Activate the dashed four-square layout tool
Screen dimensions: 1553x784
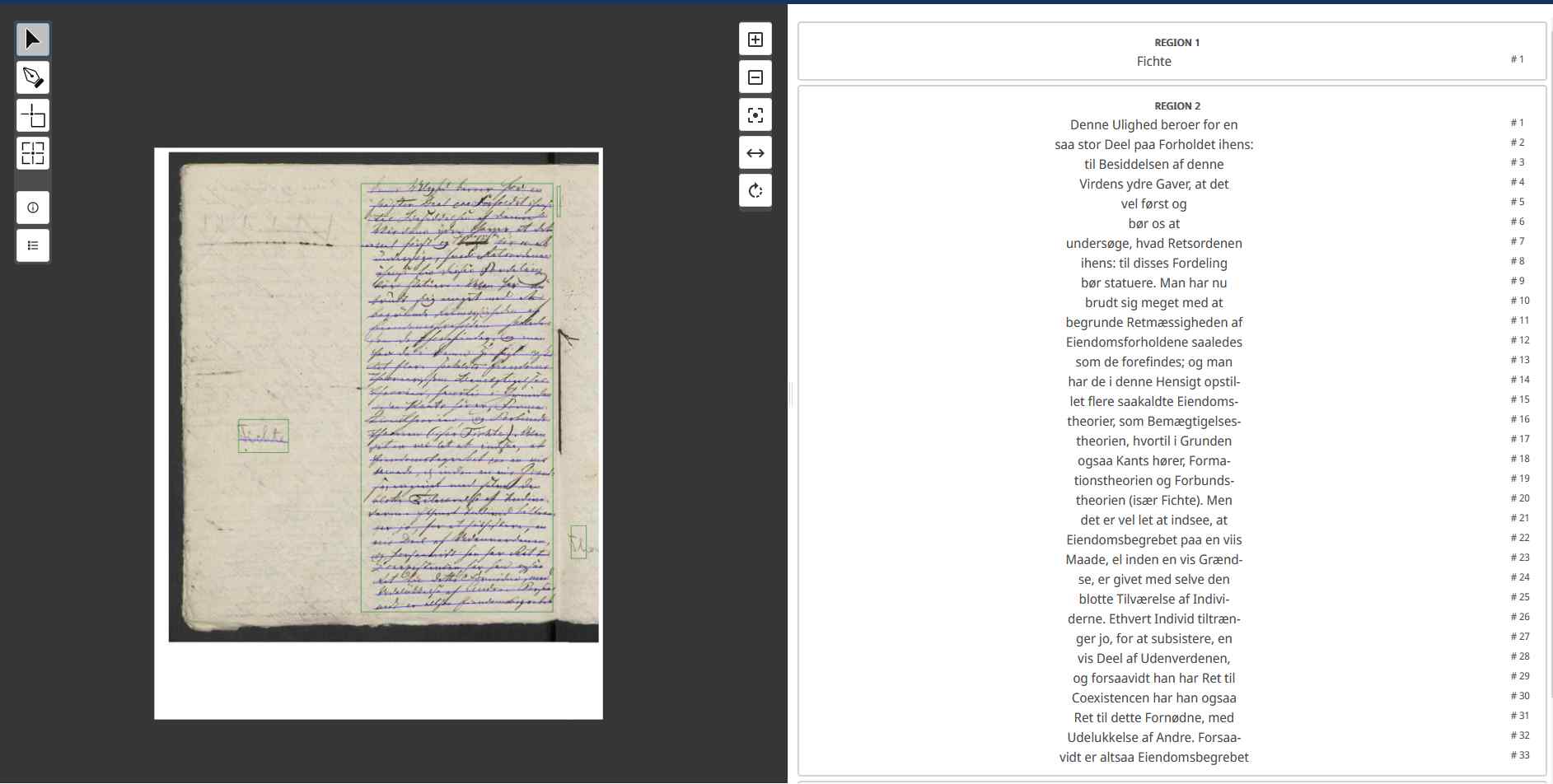pos(33,153)
